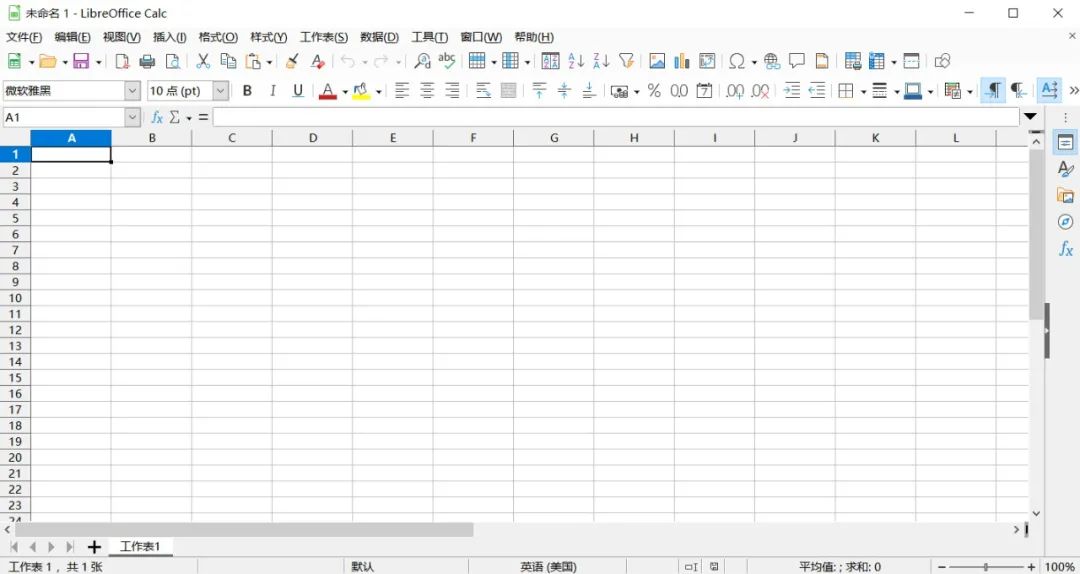Click the Insert Row icon

[x=477, y=61]
